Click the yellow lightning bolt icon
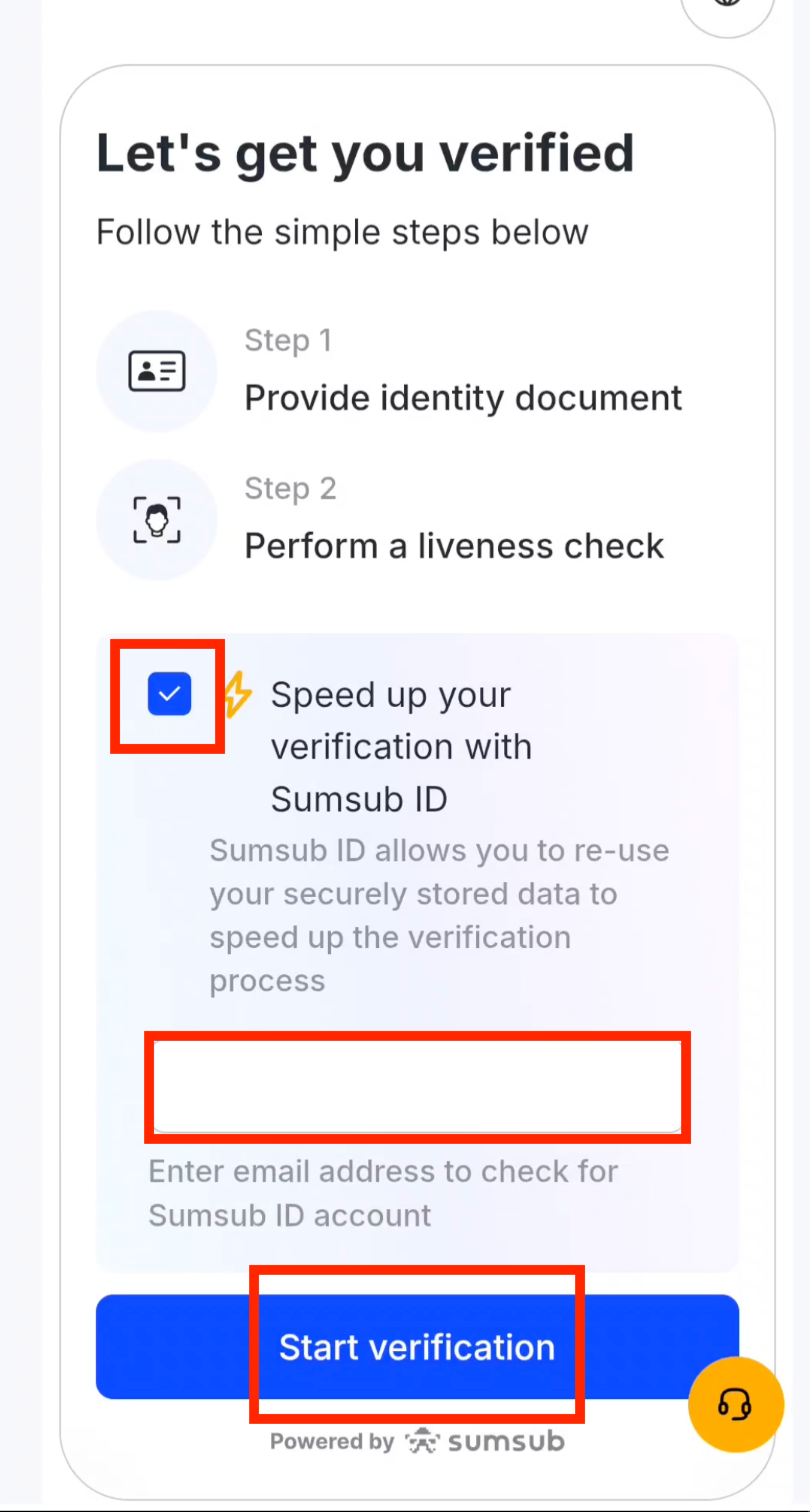This screenshot has height=1512, width=810. pos(237,694)
